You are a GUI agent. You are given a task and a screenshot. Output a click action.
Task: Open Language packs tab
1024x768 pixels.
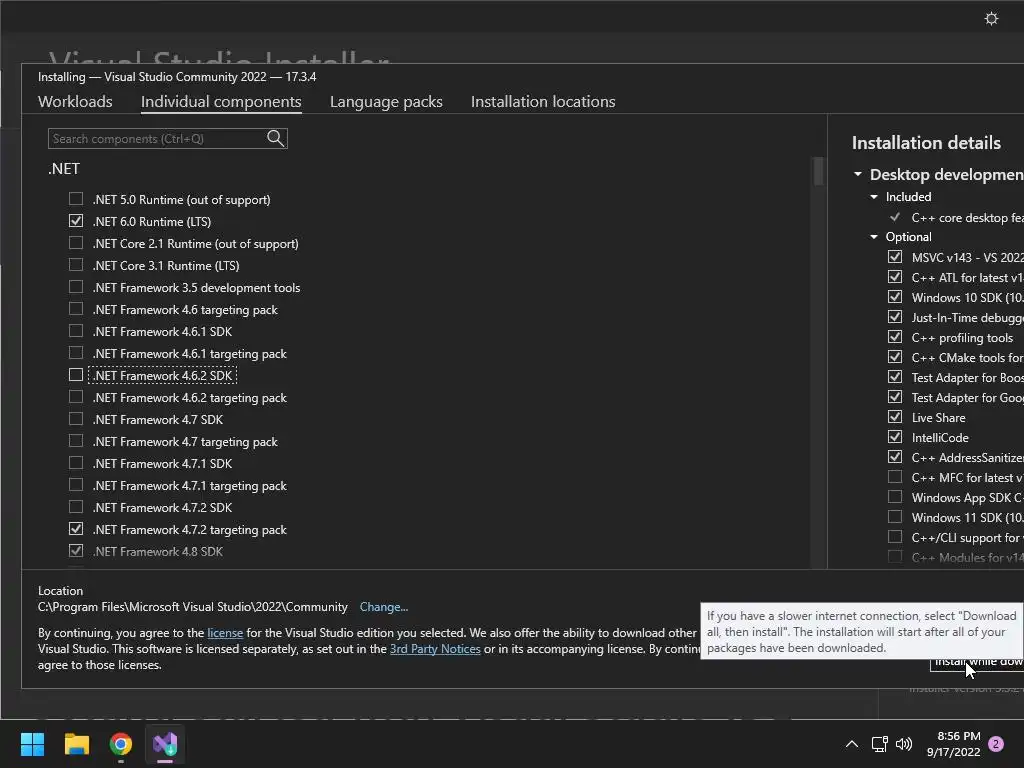point(386,102)
